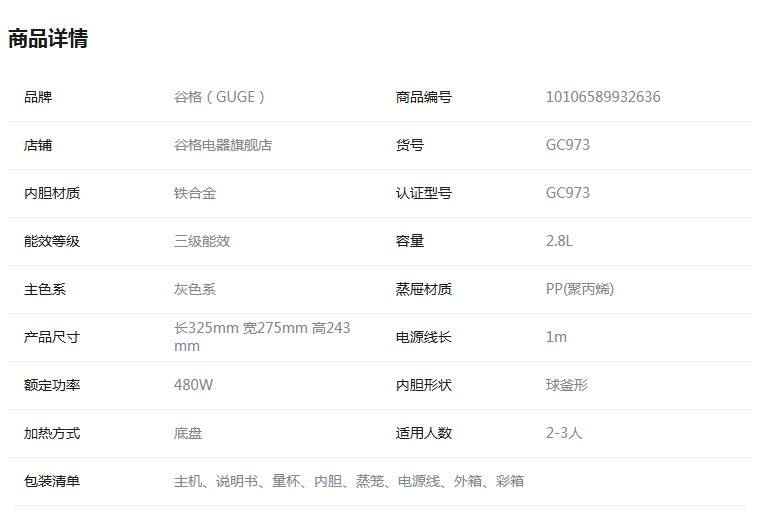Click the 内胆材质 label
This screenshot has width=766, height=528.
52,193
